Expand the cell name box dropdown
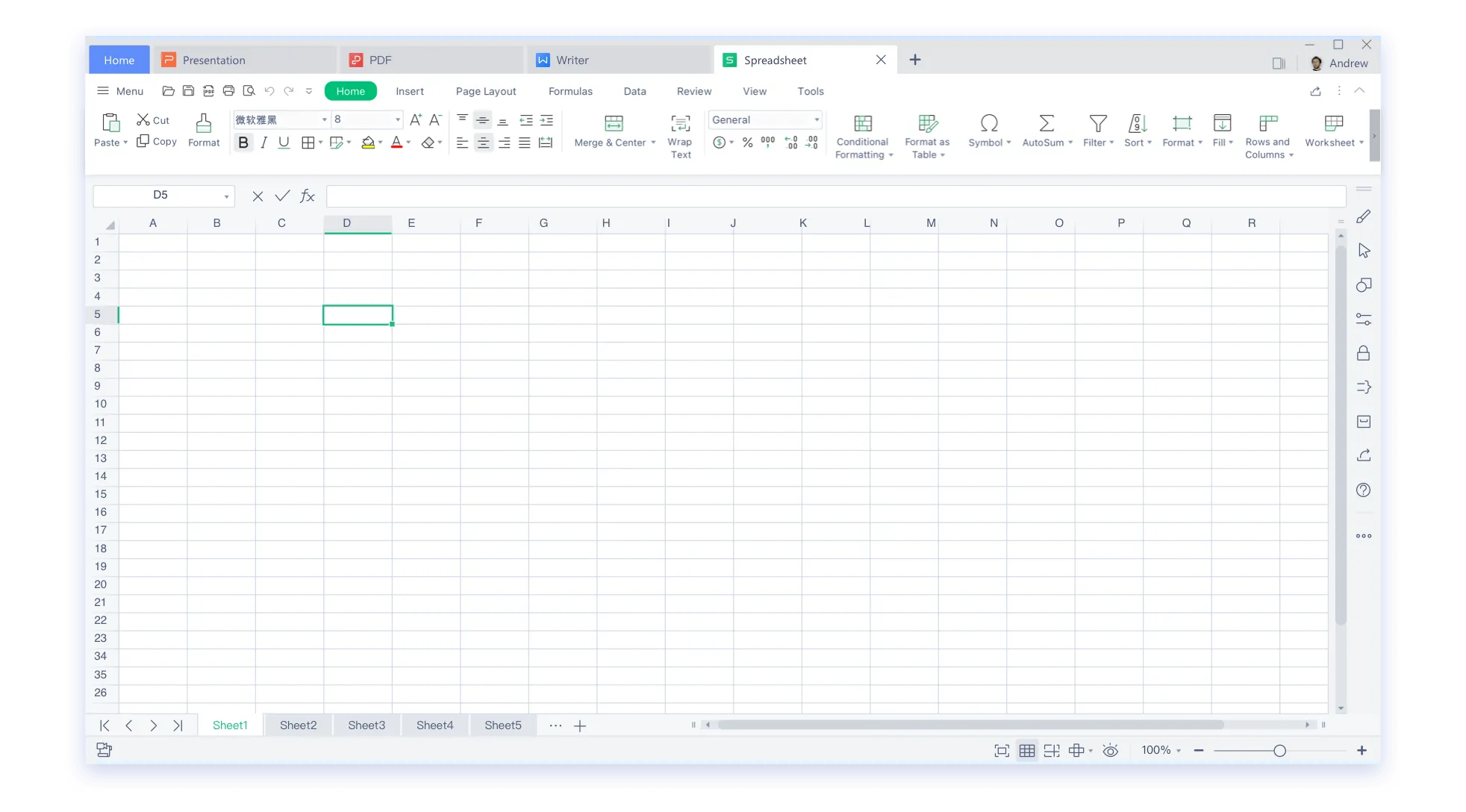The image size is (1466, 812). click(226, 196)
